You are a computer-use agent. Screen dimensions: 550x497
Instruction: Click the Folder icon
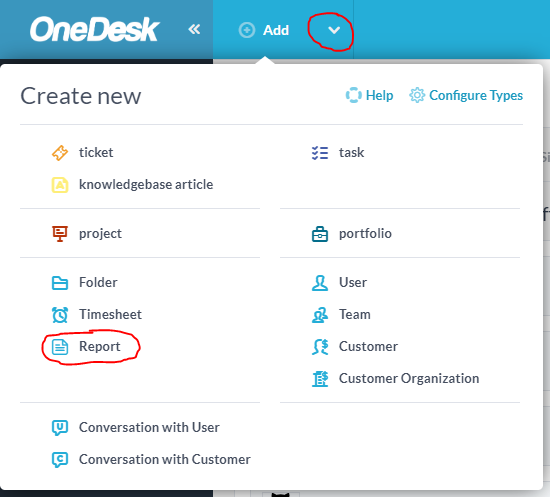coord(60,283)
